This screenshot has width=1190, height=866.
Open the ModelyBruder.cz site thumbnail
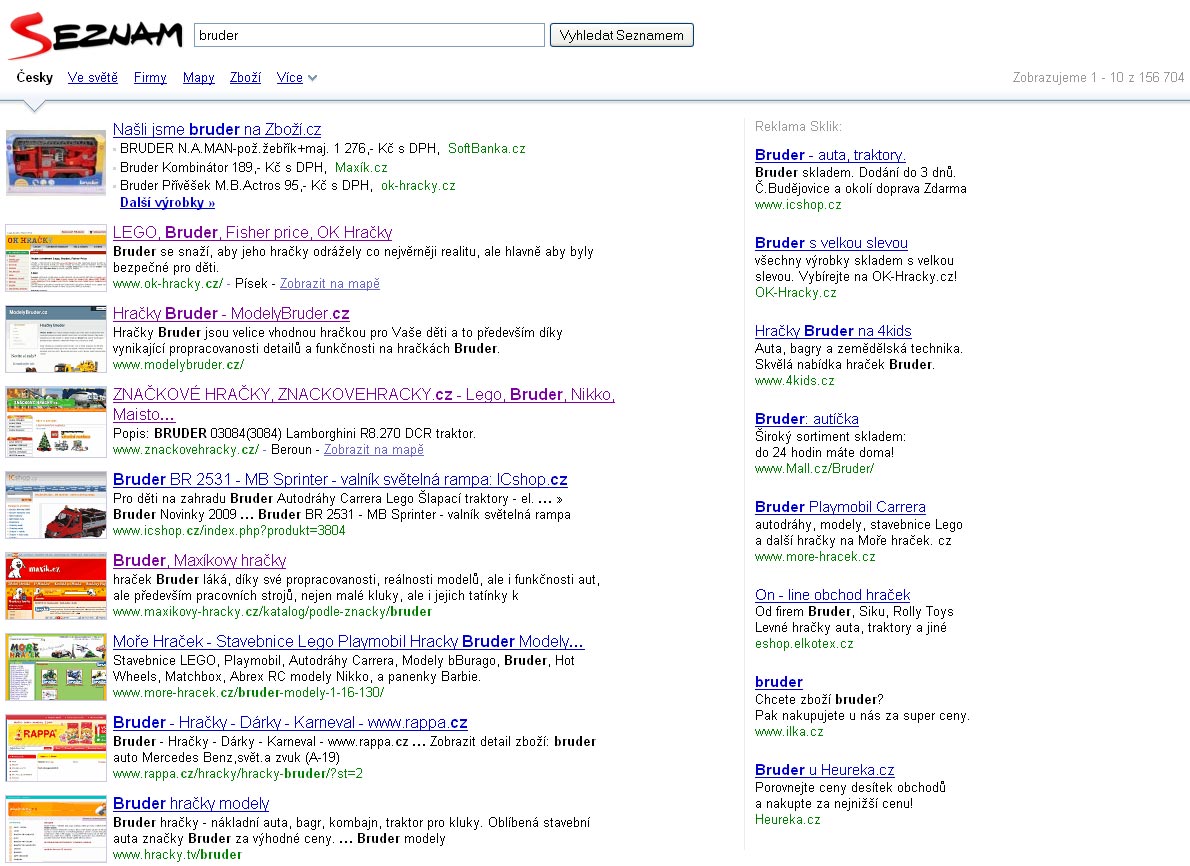click(55, 339)
